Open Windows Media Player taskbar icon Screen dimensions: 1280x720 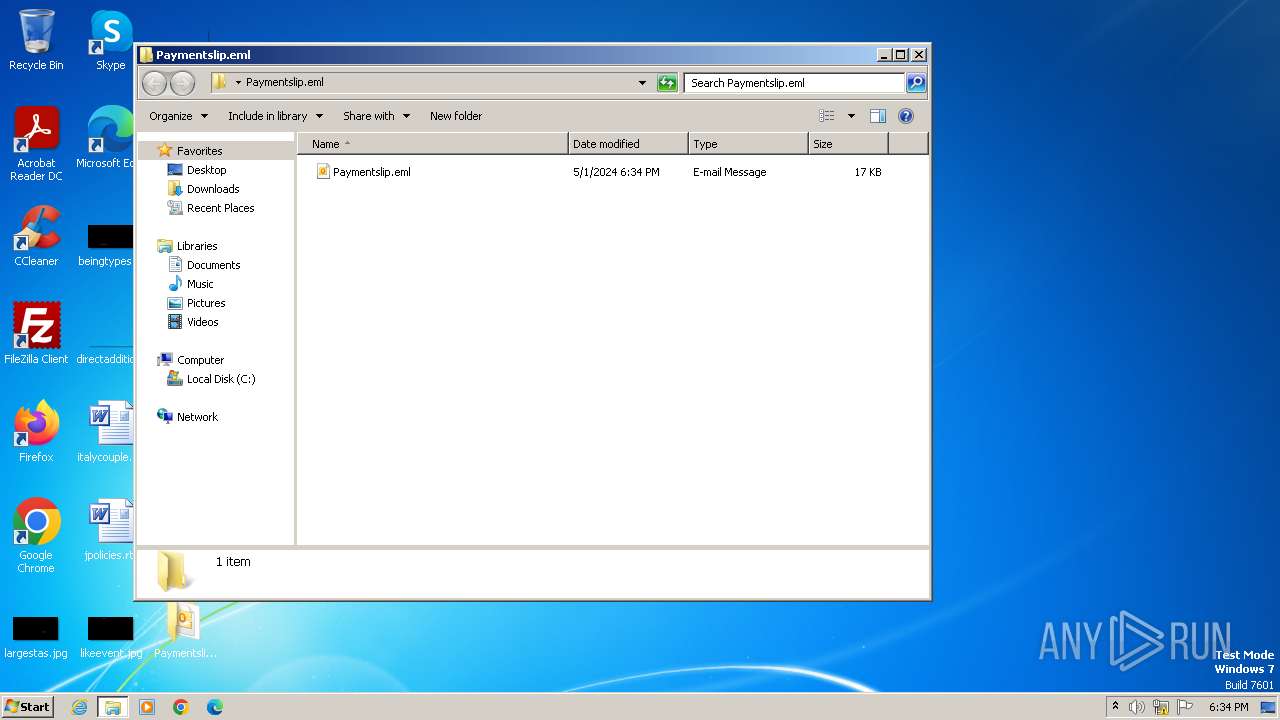coord(147,707)
